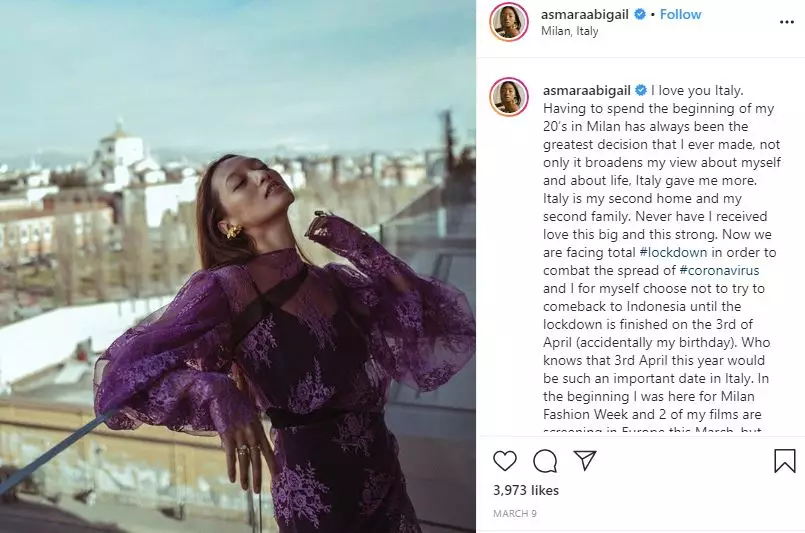Image resolution: width=805 pixels, height=533 pixels.
Task: Click the caption profile picture avatar
Action: (509, 97)
